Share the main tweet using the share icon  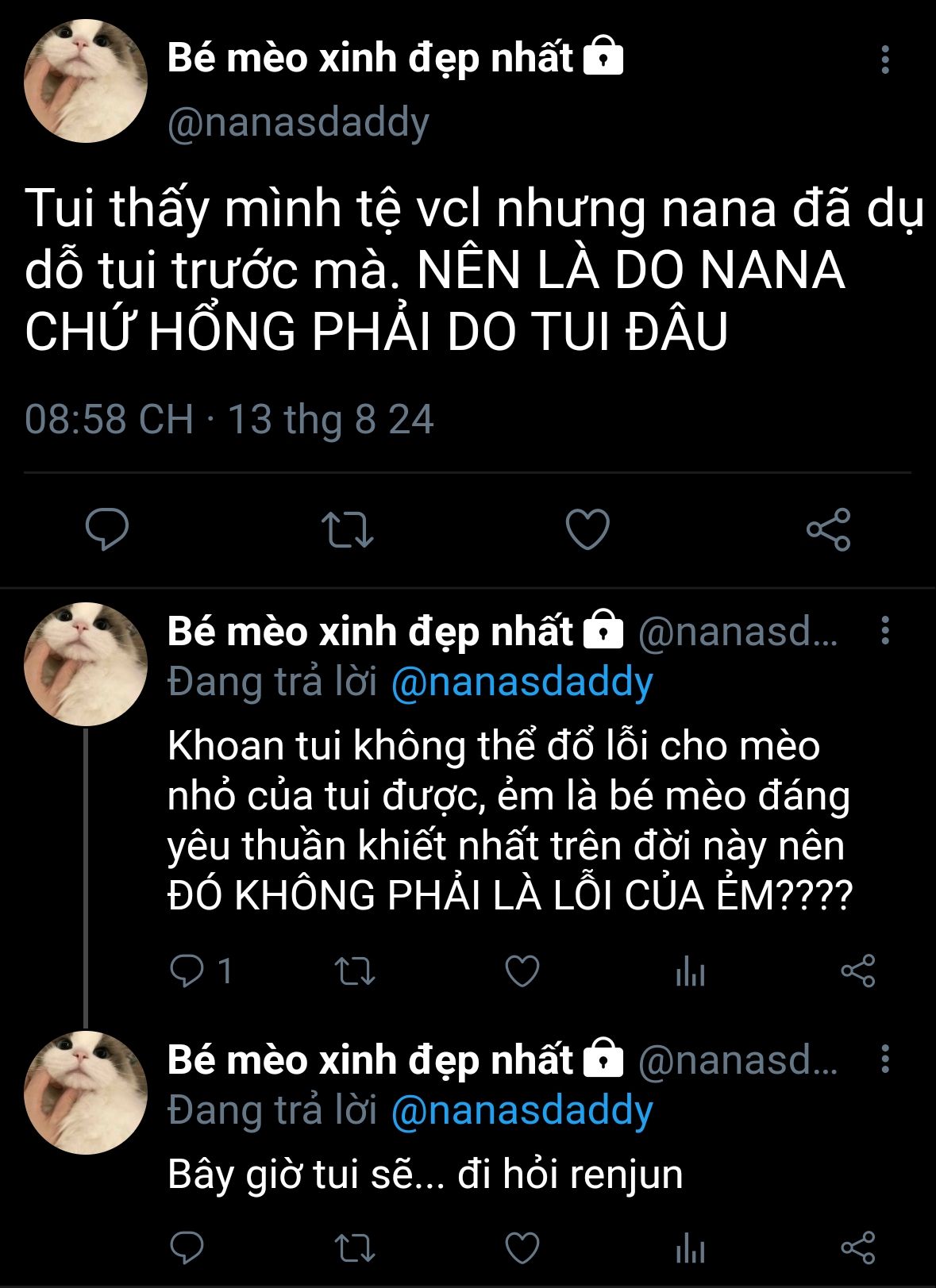[829, 529]
